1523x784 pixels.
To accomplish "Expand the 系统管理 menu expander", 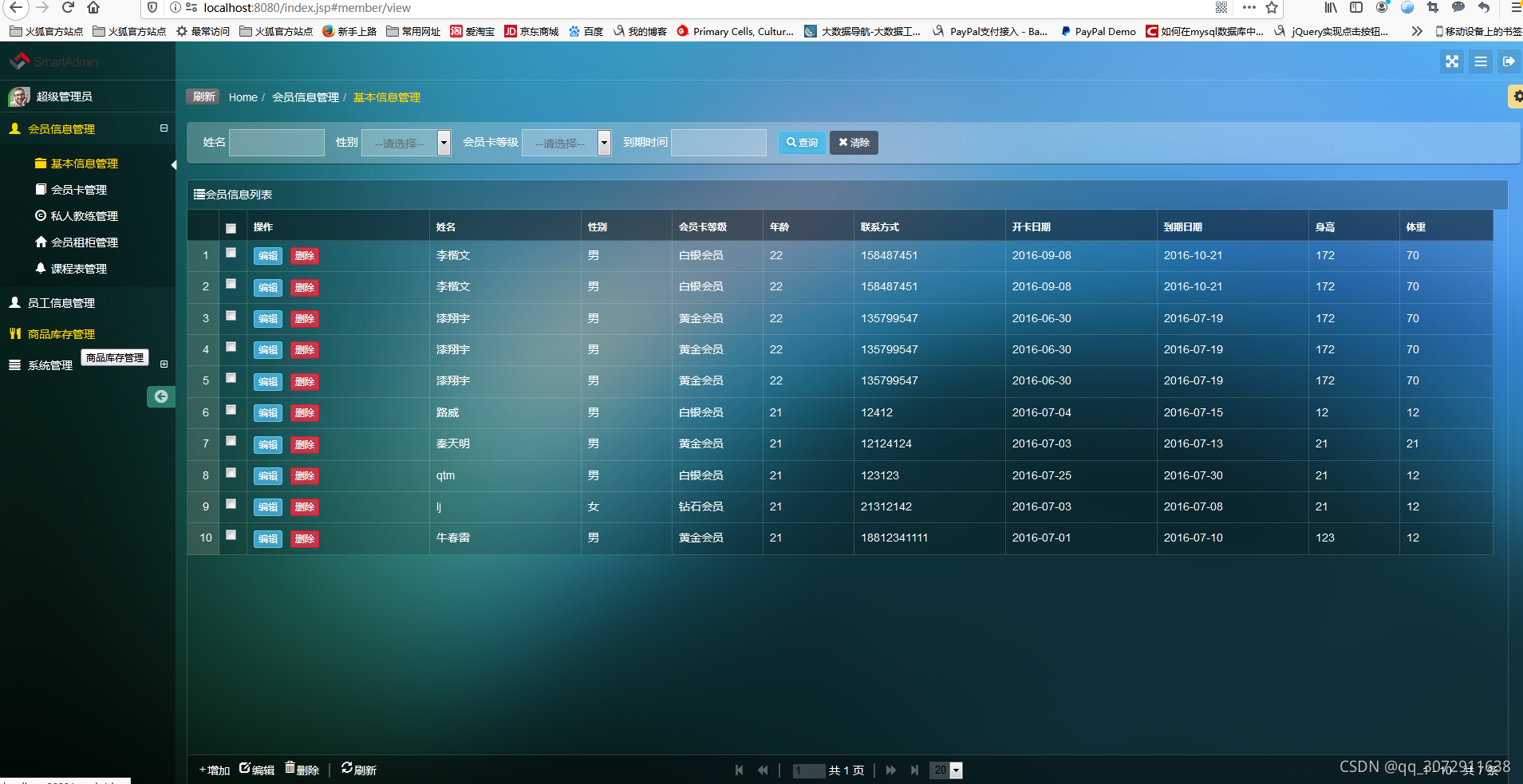I will click(x=164, y=364).
